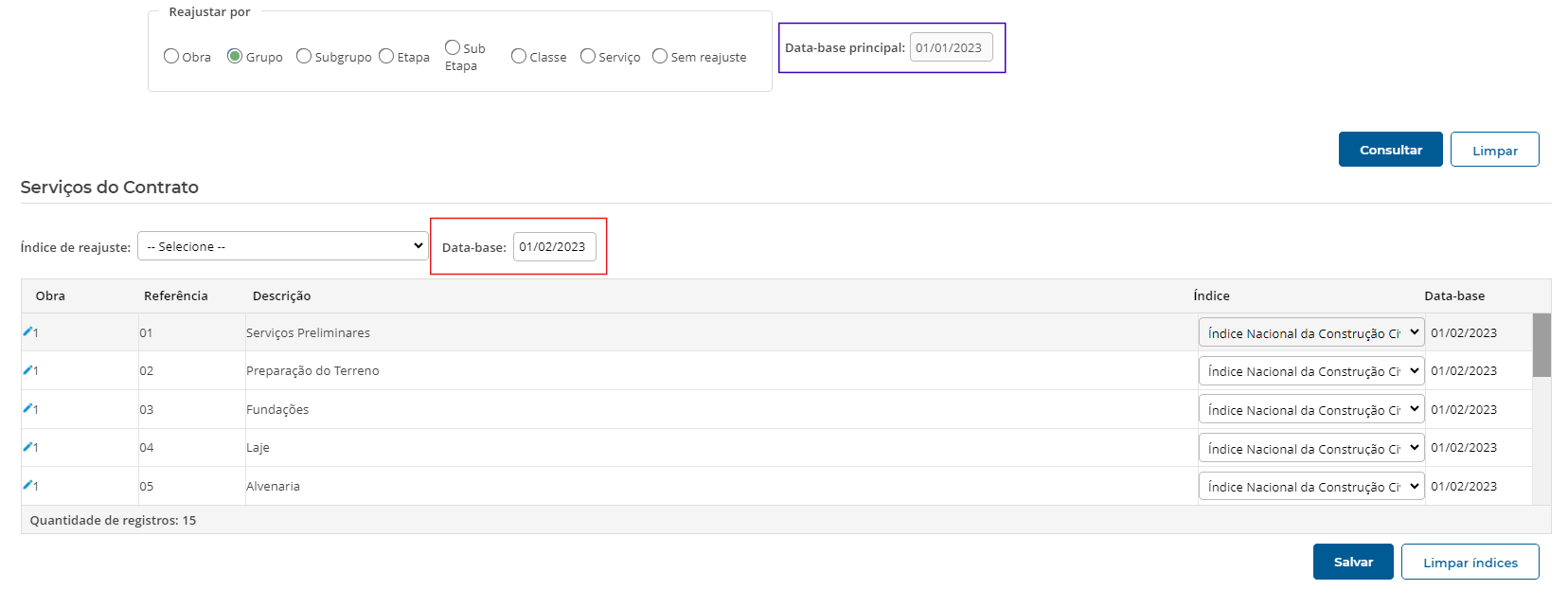Expand the Índice dropdown for Fundações
The height and width of the screenshot is (608, 1568).
[x=1310, y=409]
